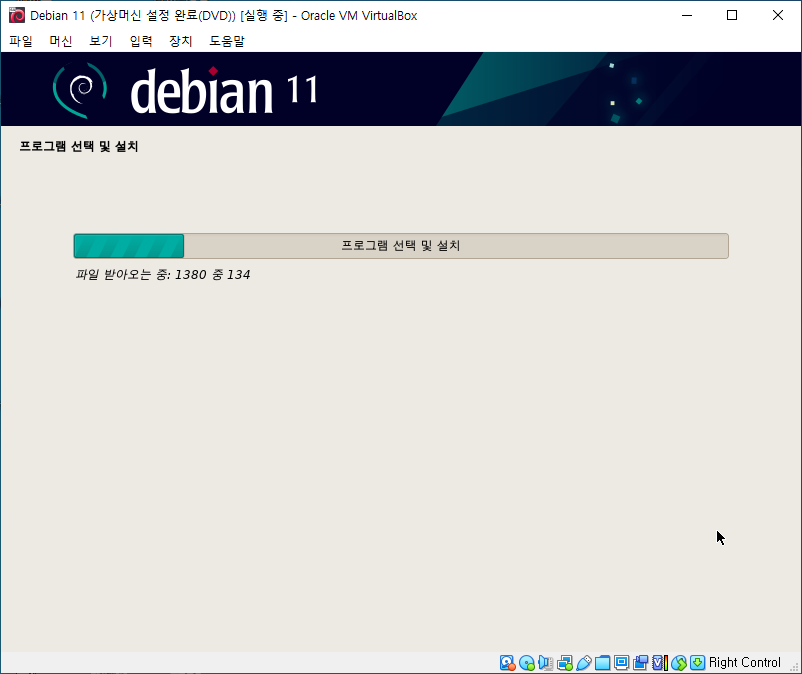Image resolution: width=802 pixels, height=674 pixels.
Task: Open the 장치 menu
Action: (x=181, y=41)
